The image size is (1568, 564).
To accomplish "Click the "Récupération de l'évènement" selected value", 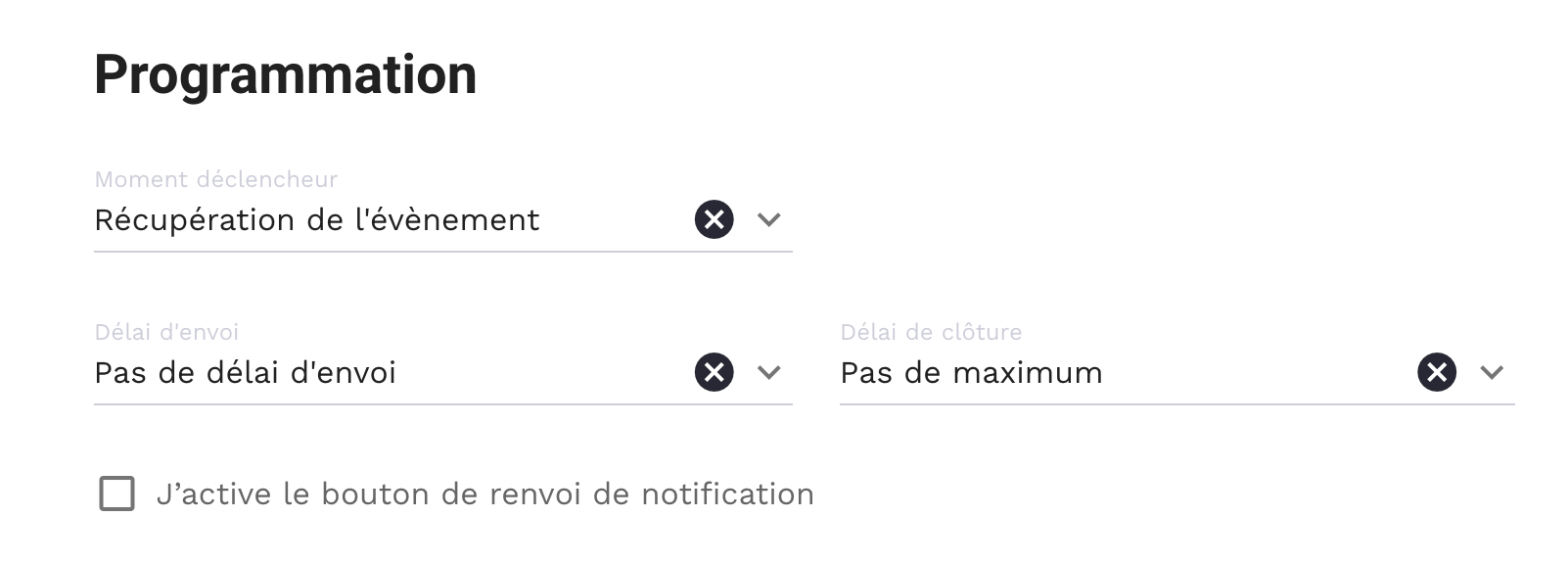I will point(316,220).
